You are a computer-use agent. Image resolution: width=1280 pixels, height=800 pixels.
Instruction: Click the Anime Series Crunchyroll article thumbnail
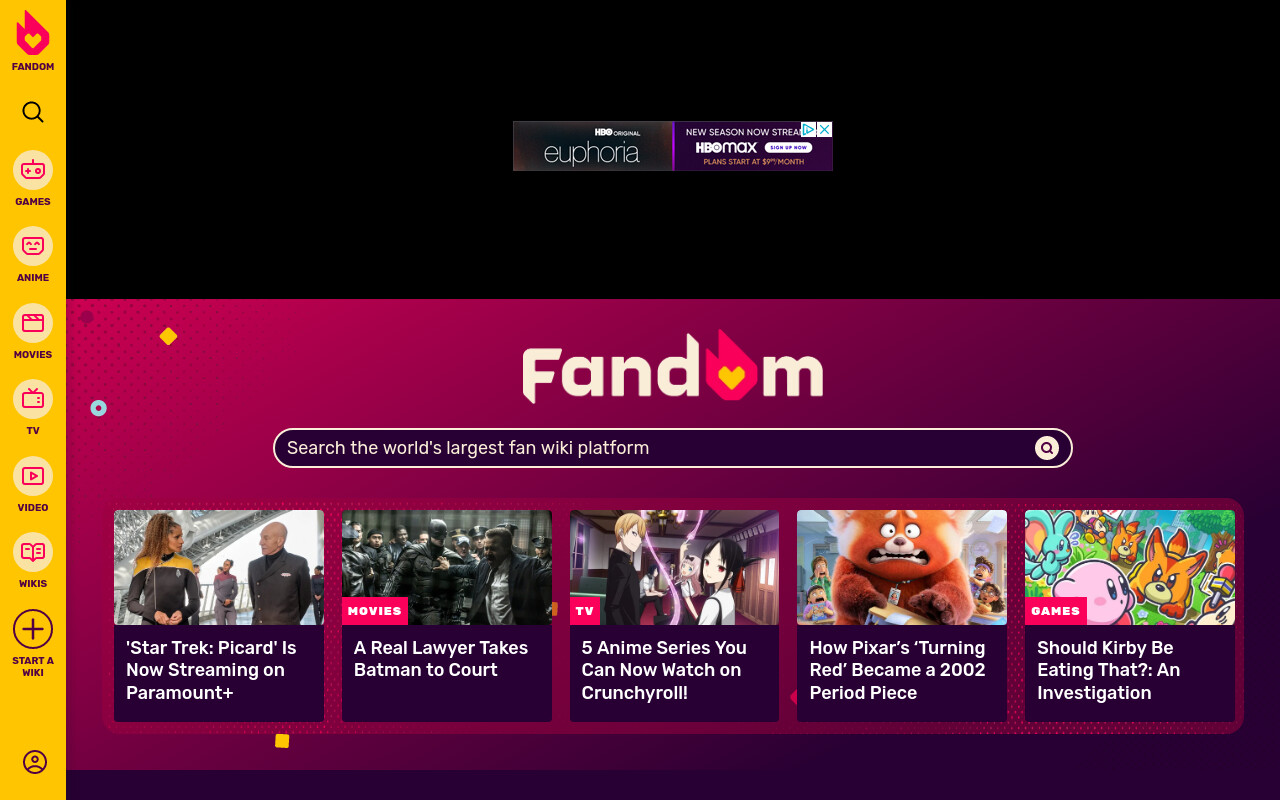[674, 567]
